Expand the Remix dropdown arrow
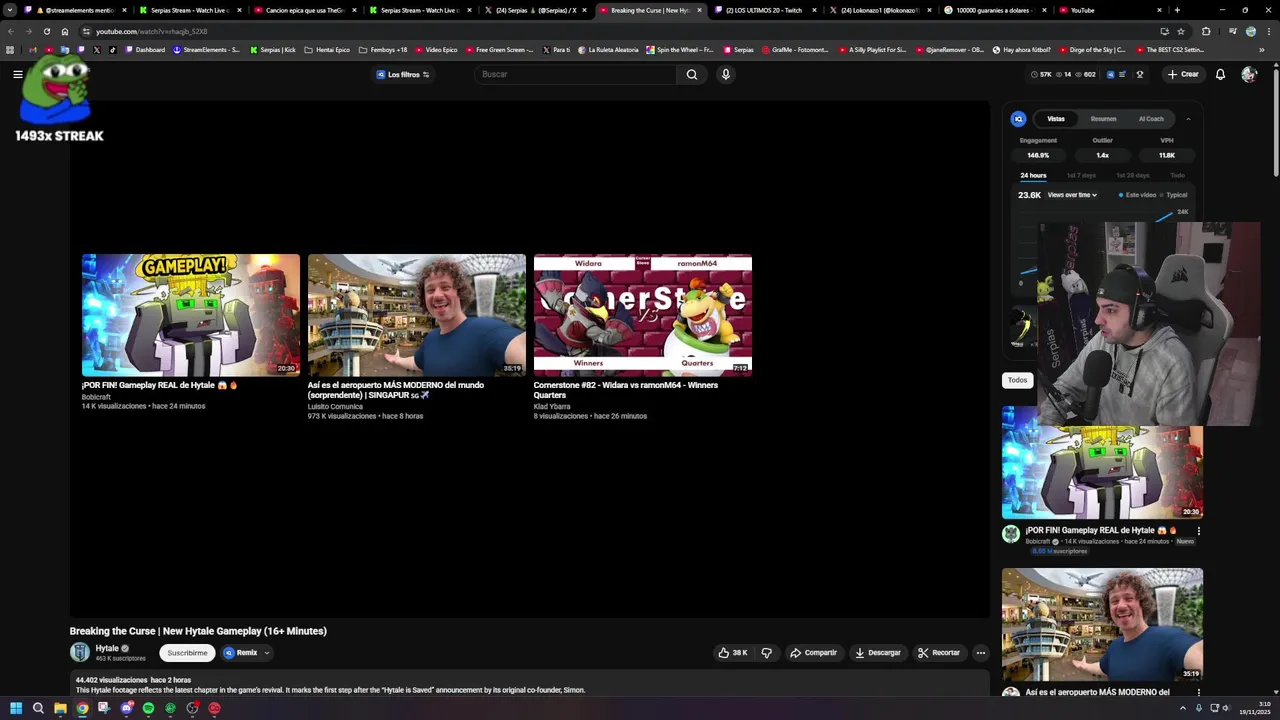 [x=267, y=653]
